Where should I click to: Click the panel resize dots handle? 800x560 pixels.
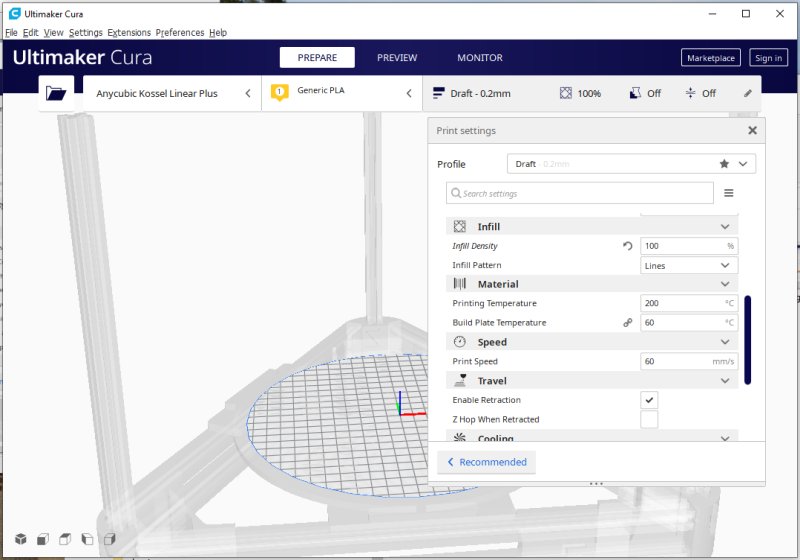coord(596,483)
